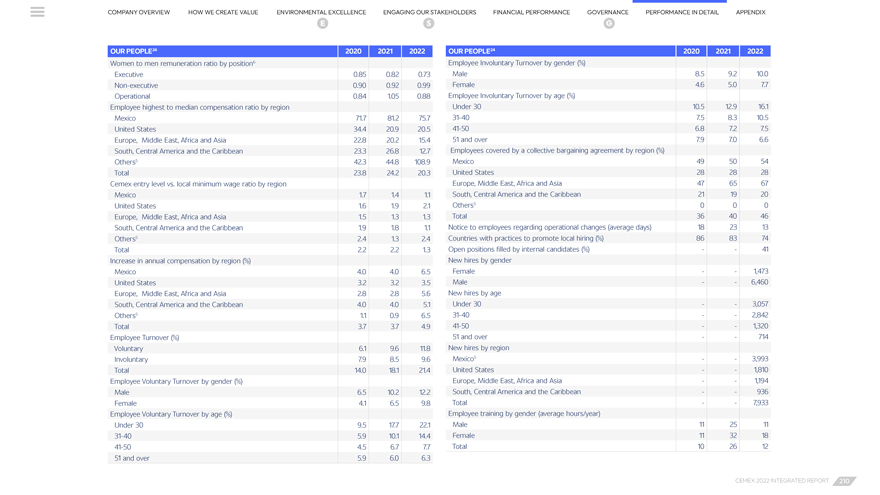Click 'Employees covered by a collective bargaining' heading
This screenshot has height=495, width=880.
coord(557,150)
